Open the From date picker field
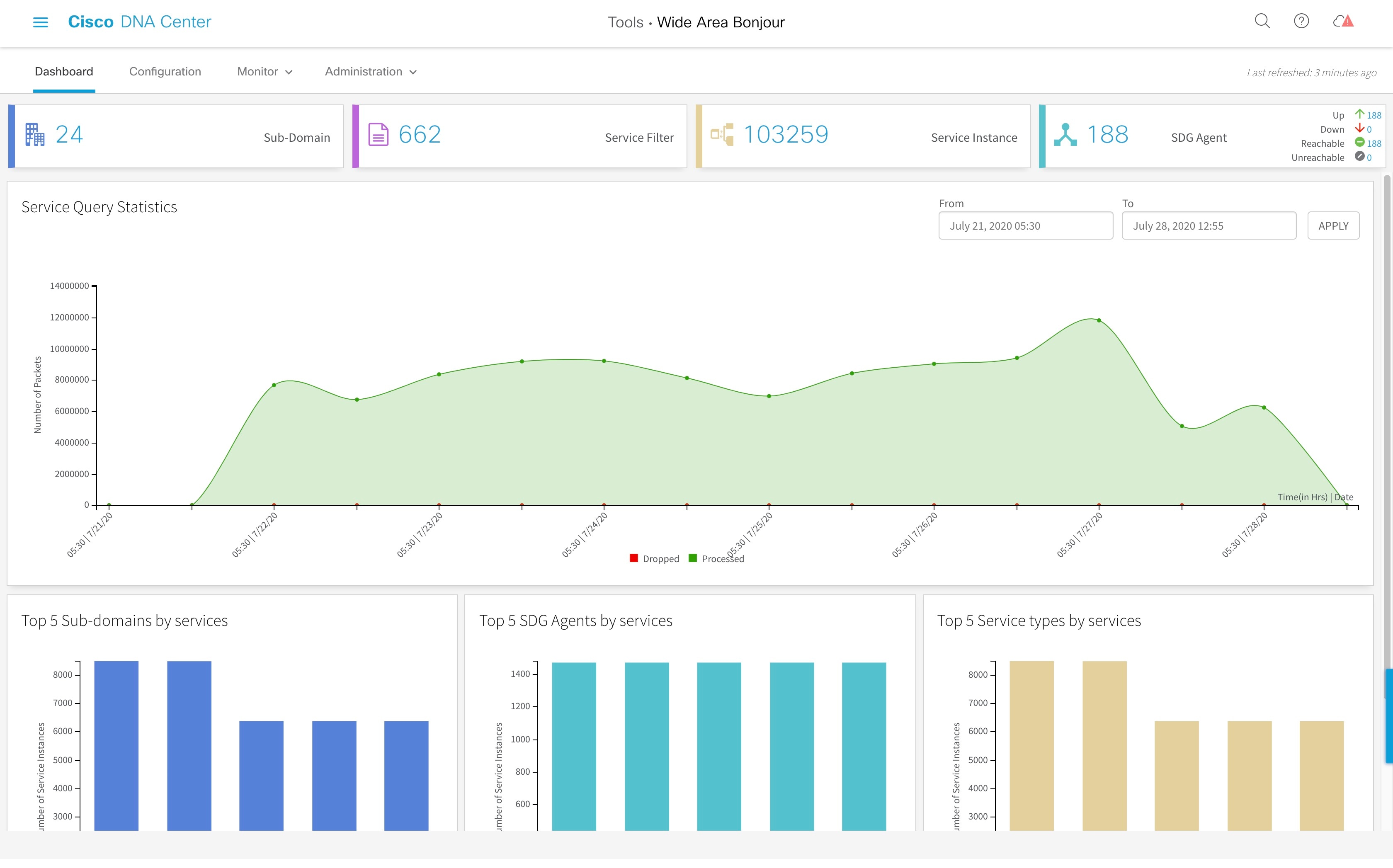This screenshot has height=868, width=1393. tap(1026, 225)
